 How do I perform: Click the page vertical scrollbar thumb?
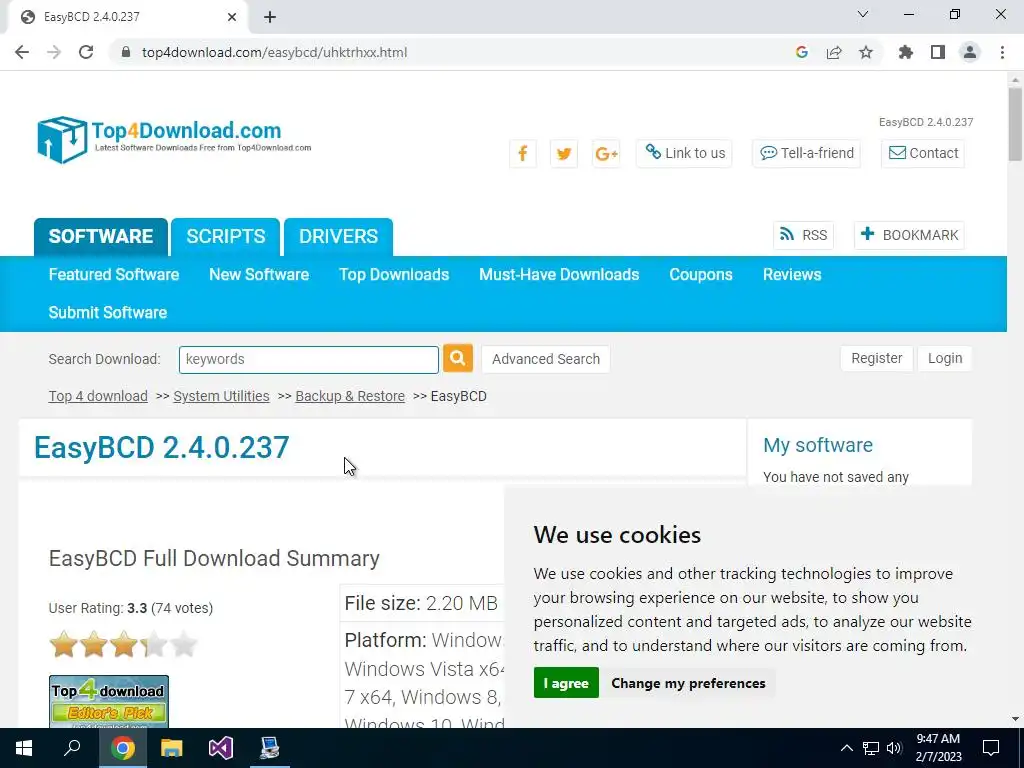pyautogui.click(x=1015, y=124)
